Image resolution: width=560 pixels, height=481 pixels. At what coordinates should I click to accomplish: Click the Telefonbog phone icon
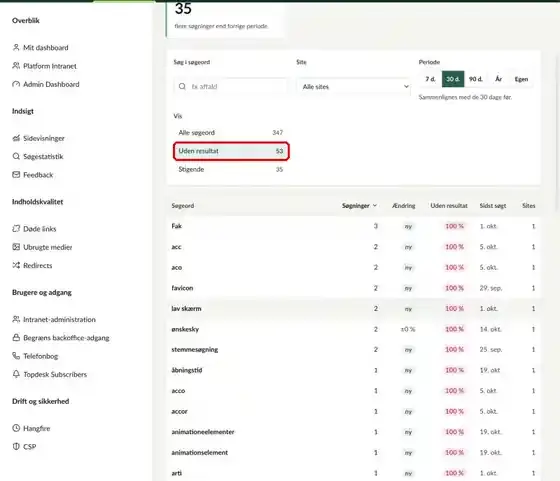(16, 356)
